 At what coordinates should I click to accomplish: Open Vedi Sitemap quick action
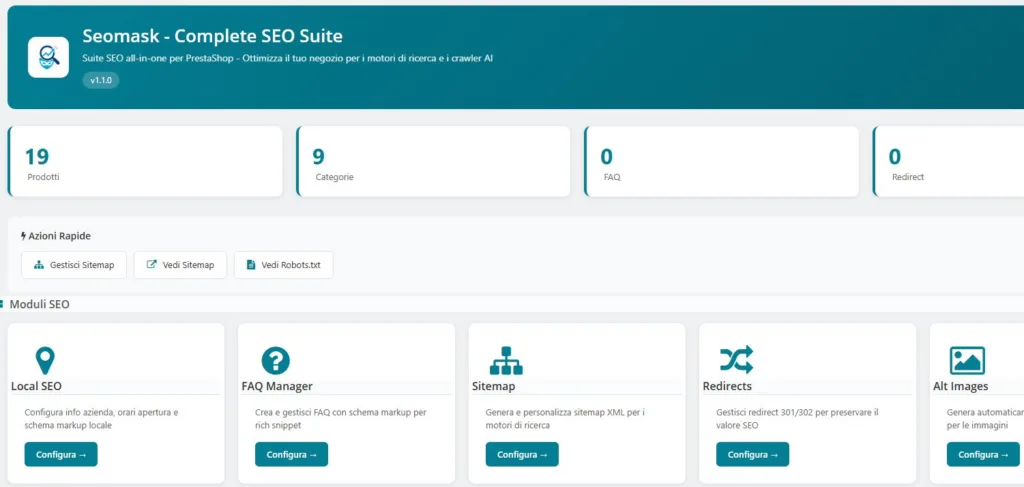tap(180, 265)
